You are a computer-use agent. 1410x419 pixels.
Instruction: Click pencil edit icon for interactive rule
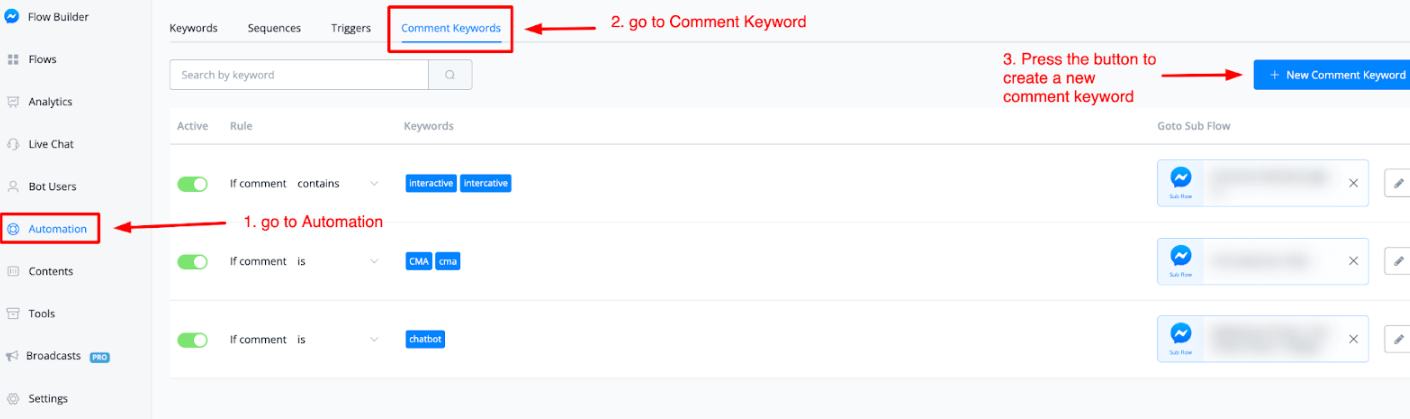click(1397, 183)
